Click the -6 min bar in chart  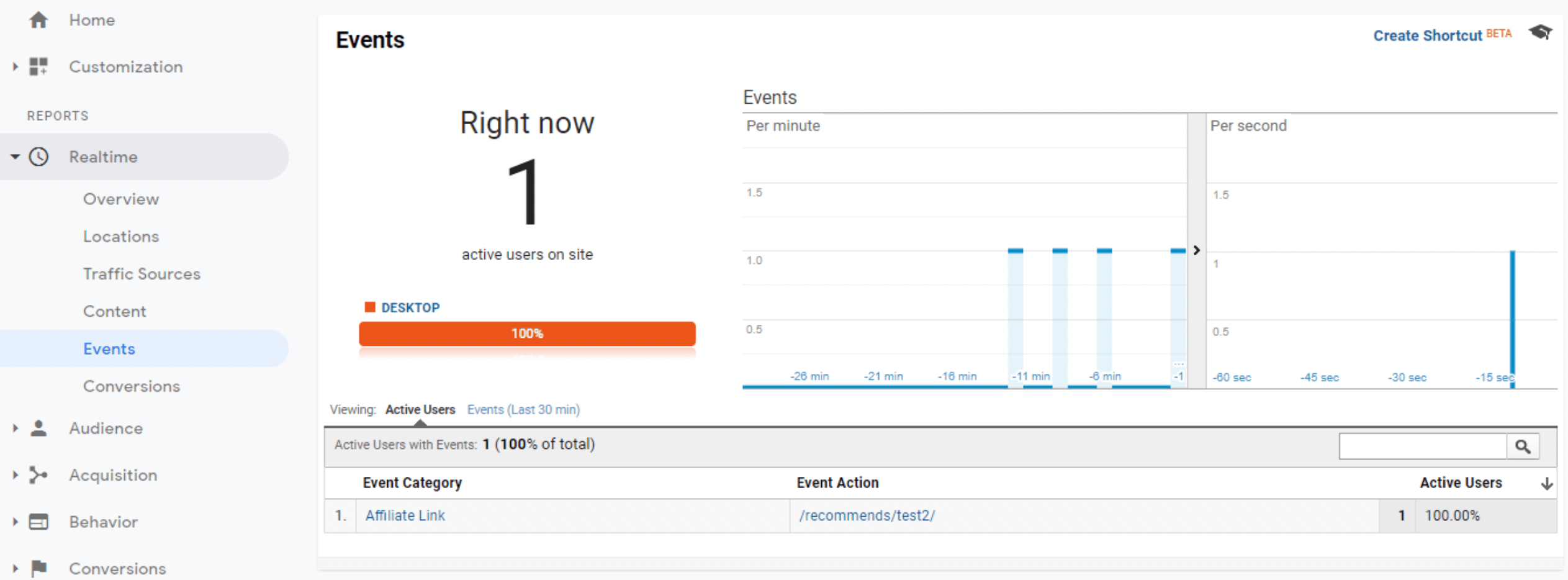pos(1104,318)
